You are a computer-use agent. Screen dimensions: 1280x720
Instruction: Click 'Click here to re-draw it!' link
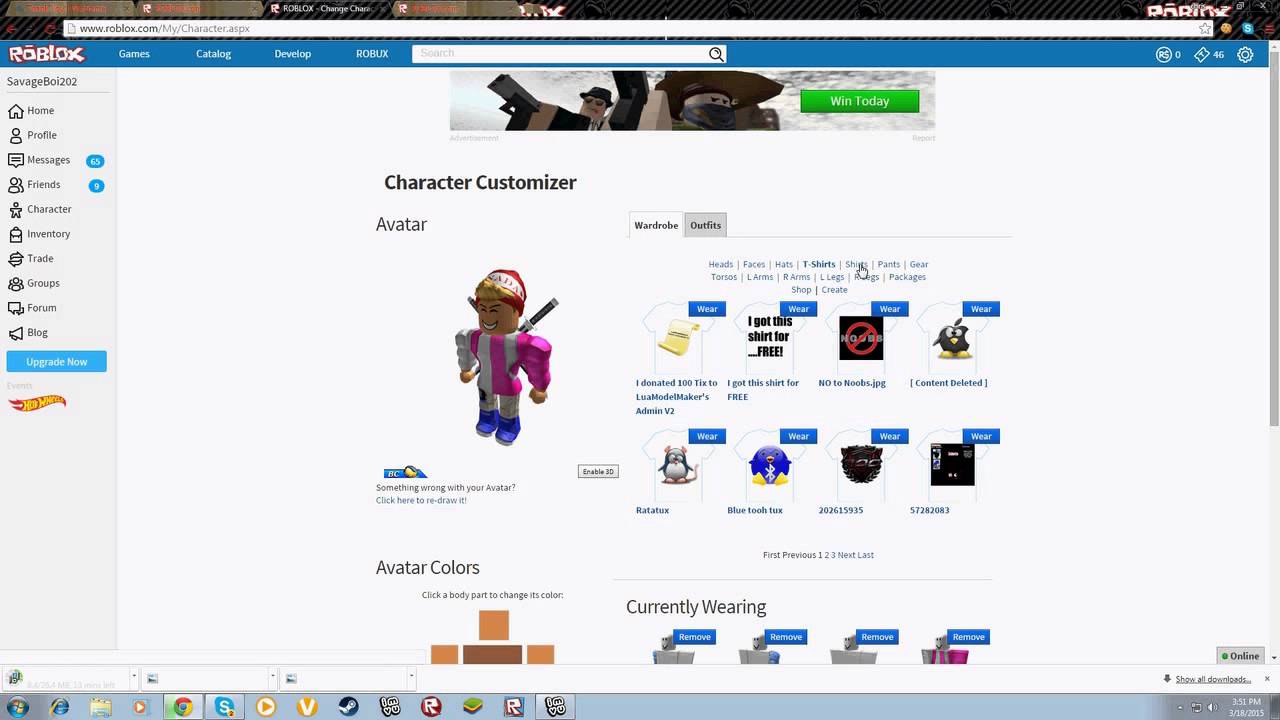(x=421, y=500)
